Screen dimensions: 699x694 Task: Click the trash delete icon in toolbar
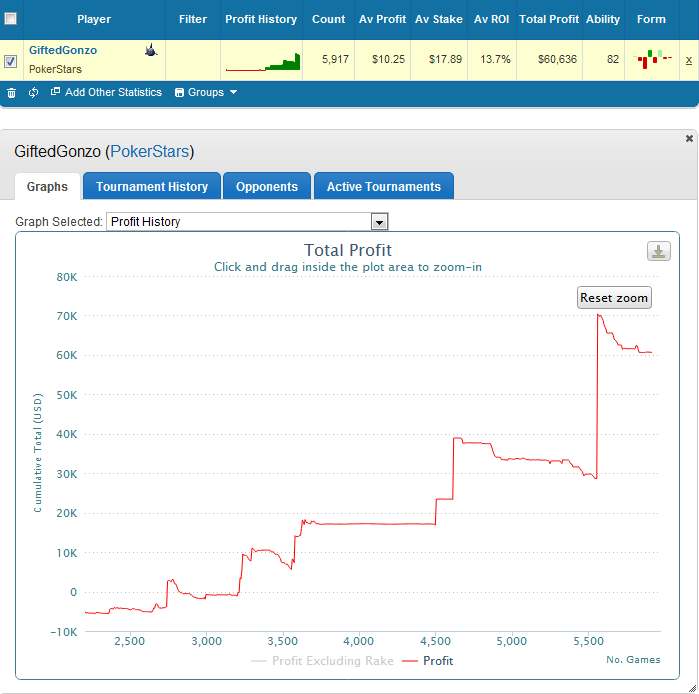(12, 93)
